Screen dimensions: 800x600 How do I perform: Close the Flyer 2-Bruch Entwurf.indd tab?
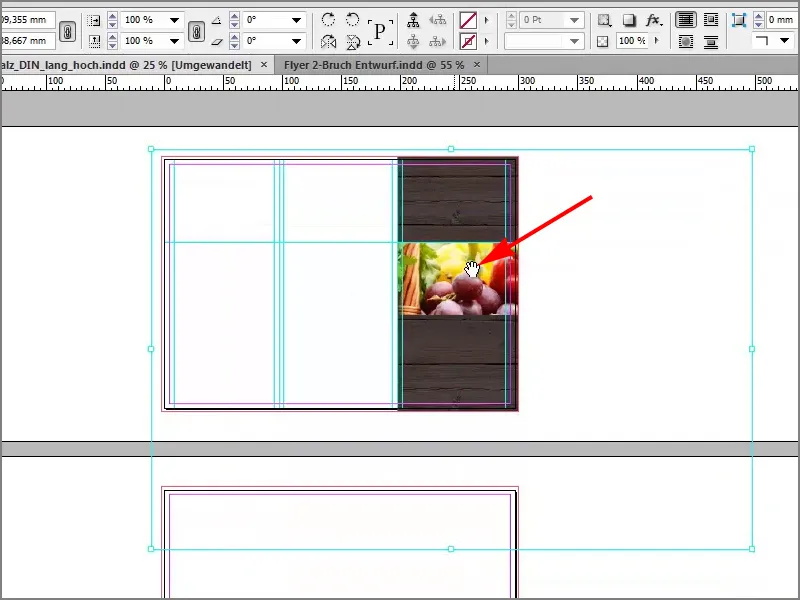coord(477,65)
